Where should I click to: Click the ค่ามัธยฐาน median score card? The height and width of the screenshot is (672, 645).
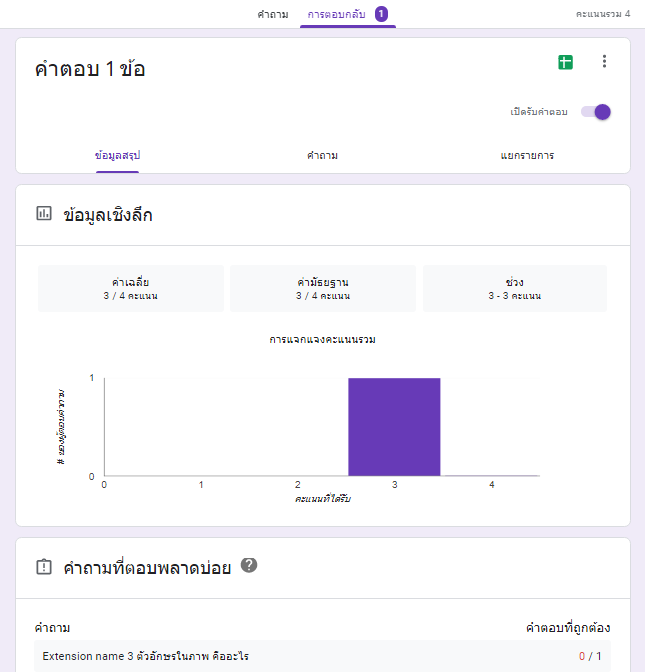tap(323, 289)
